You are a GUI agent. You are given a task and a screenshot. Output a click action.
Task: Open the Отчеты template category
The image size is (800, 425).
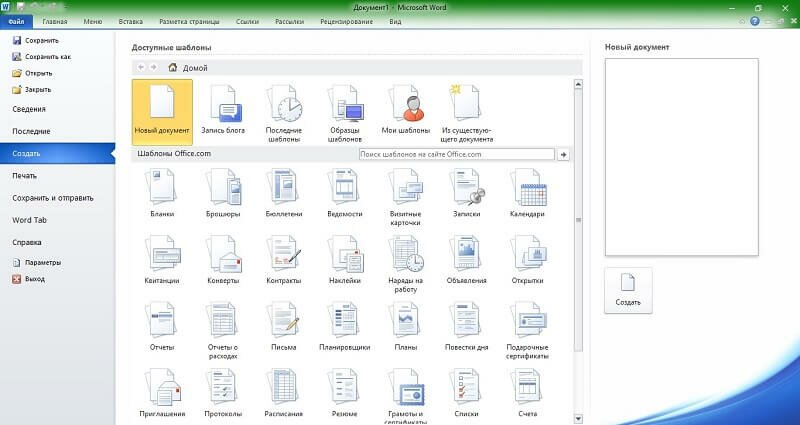pos(162,326)
